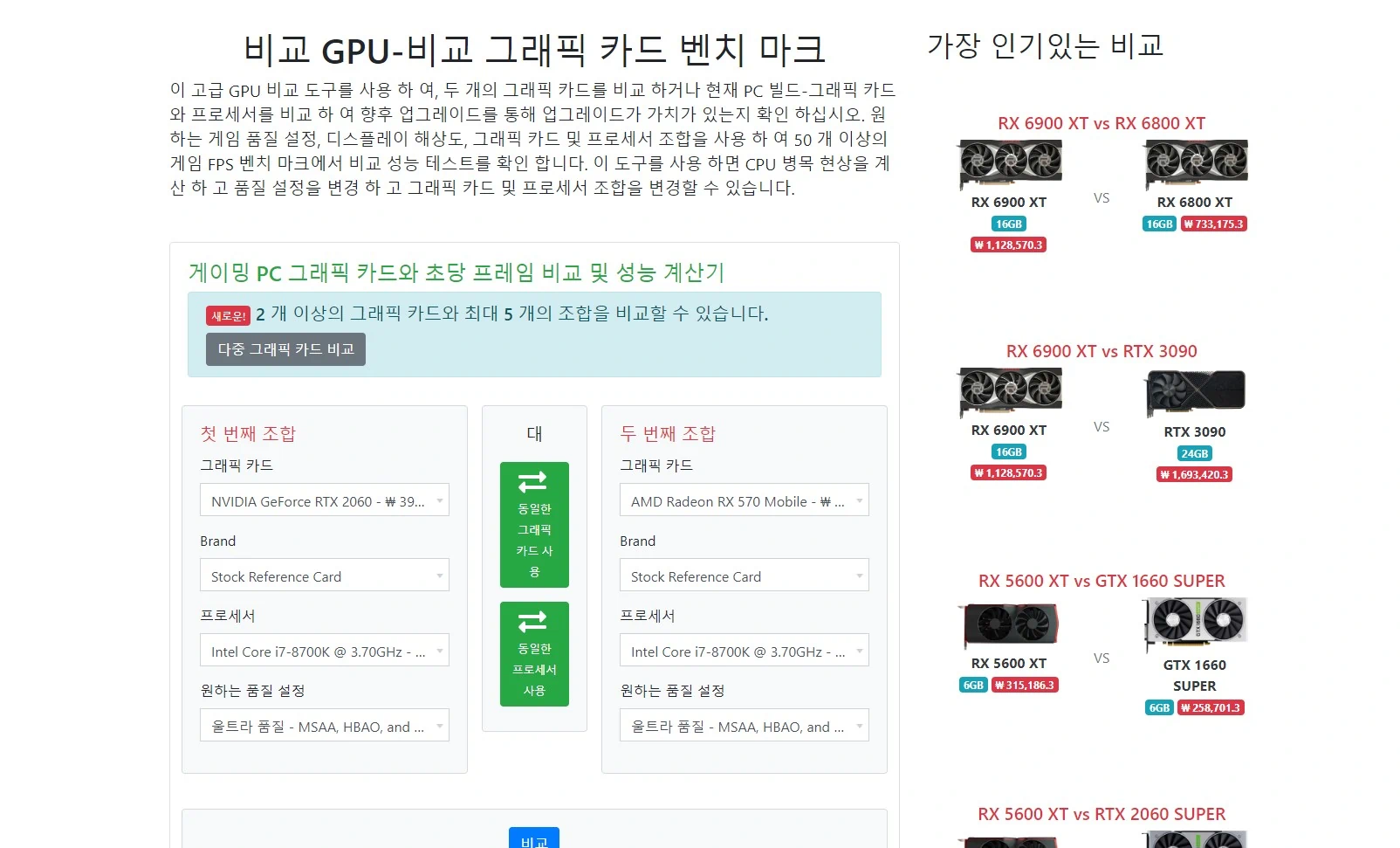Screen dimensions: 1400x848
Task: Click the 가장 인기있는 비교 heading
Action: (x=1046, y=45)
